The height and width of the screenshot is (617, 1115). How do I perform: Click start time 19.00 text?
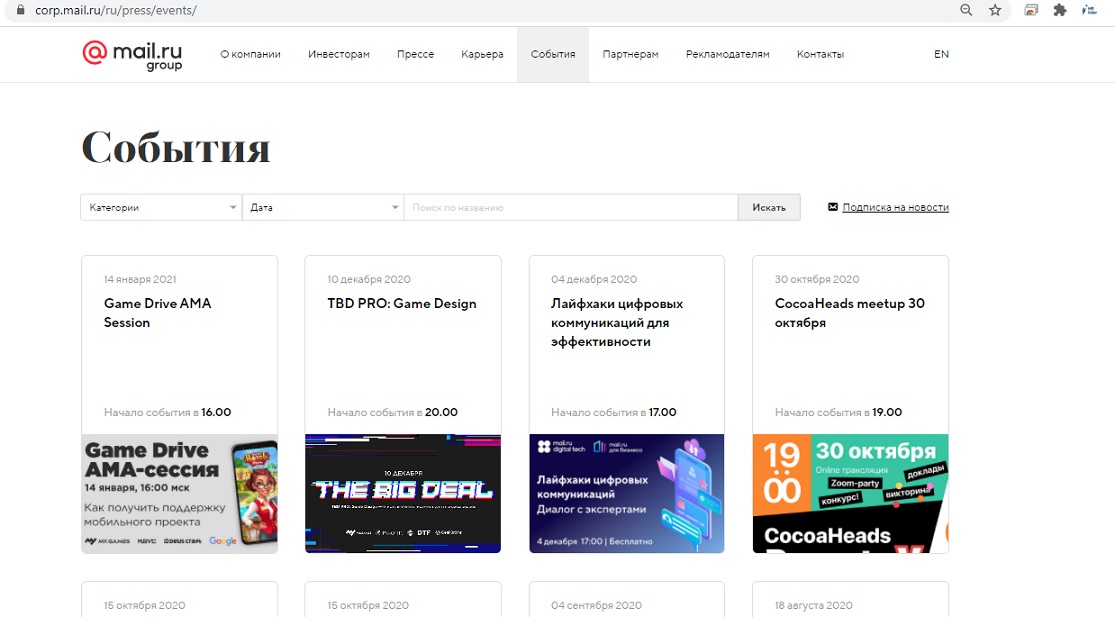coord(887,412)
